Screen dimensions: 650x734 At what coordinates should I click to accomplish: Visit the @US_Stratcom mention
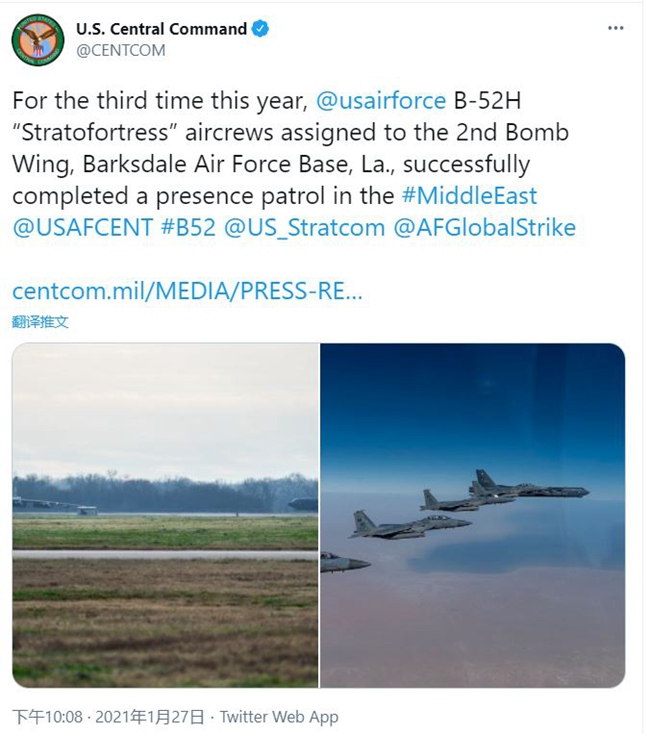[x=303, y=227]
